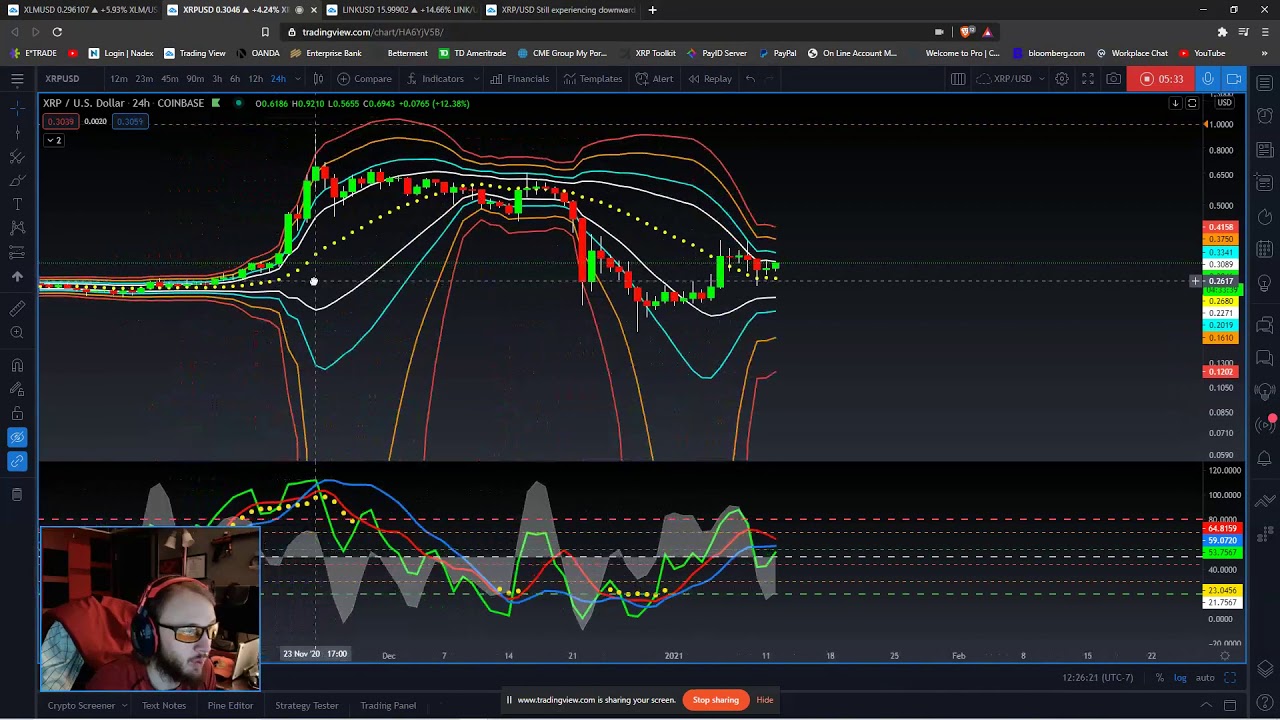Screen dimensions: 1280x720
Task: Click the pane maximize icon
Action: (1192, 103)
